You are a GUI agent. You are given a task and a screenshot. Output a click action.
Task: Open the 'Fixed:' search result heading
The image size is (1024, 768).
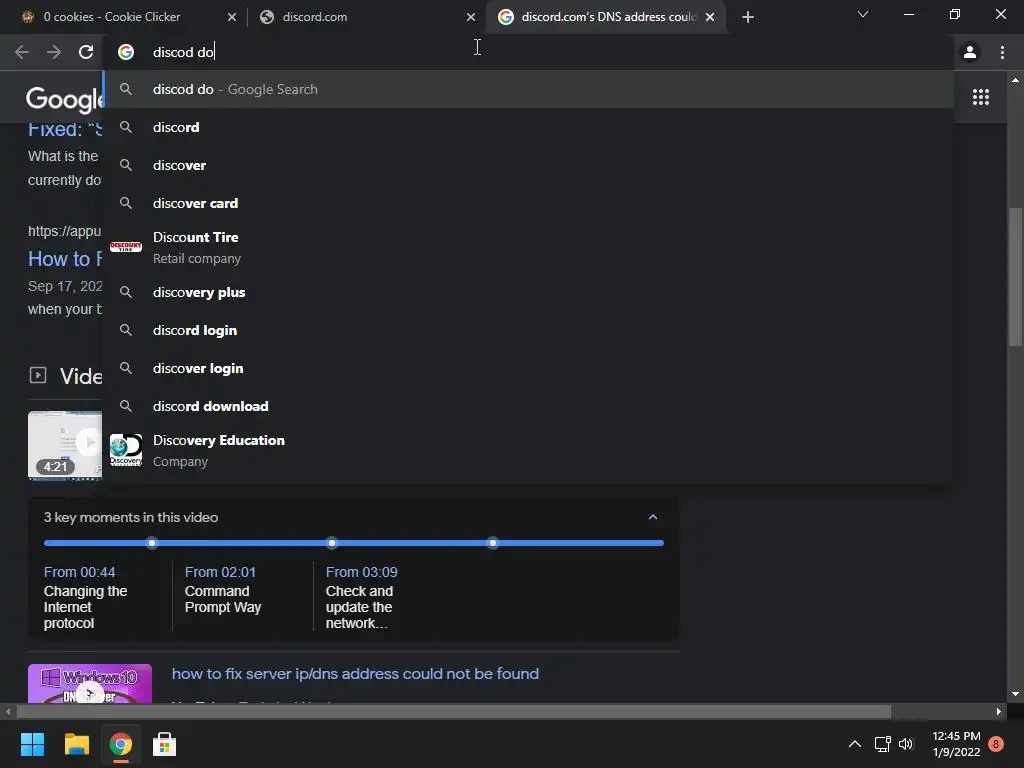coord(65,130)
